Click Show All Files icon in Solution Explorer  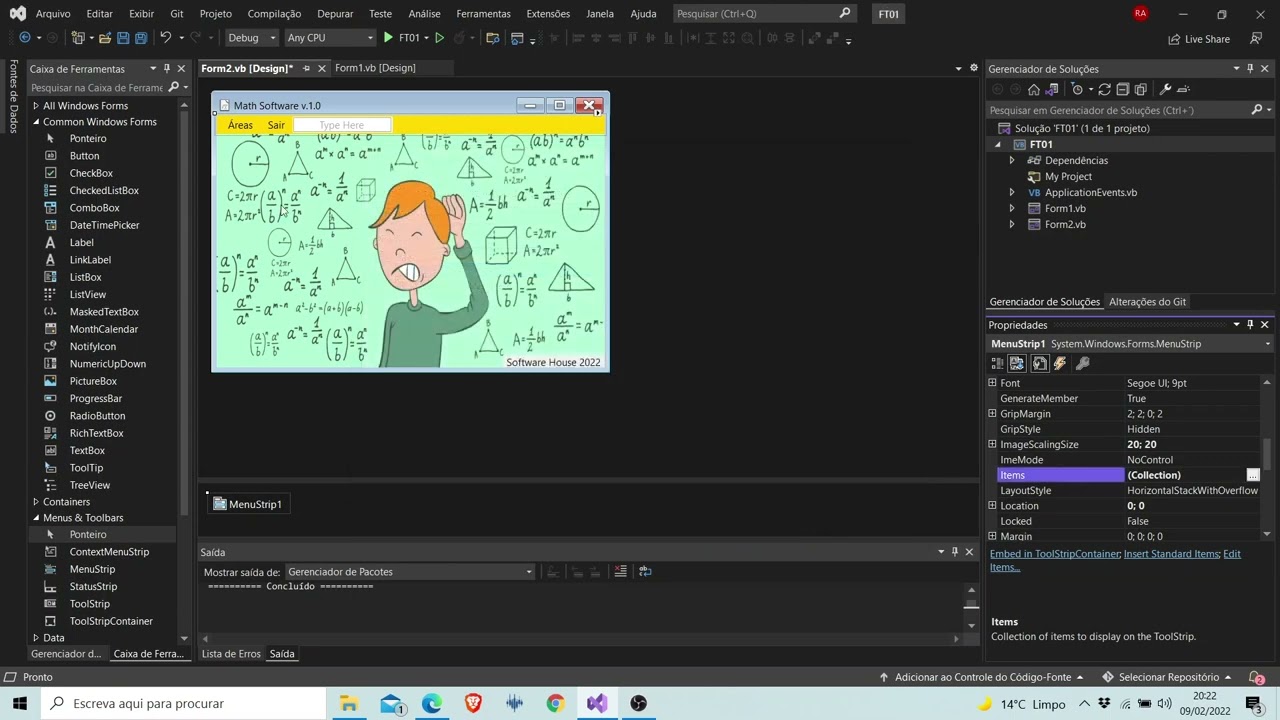[1141, 89]
